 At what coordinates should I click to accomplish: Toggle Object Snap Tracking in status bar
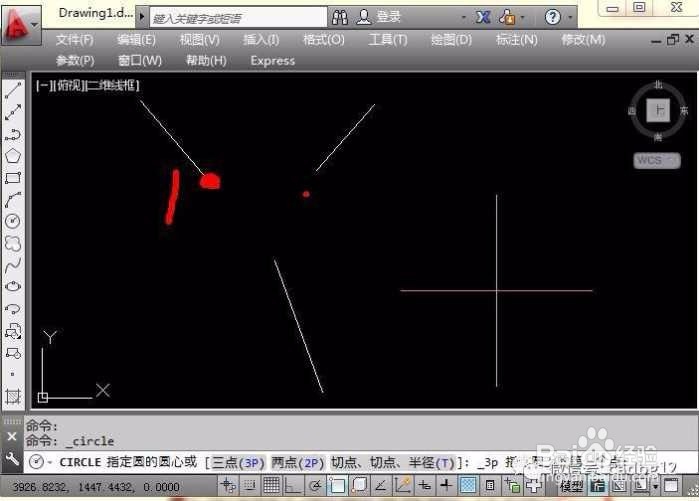(x=381, y=486)
